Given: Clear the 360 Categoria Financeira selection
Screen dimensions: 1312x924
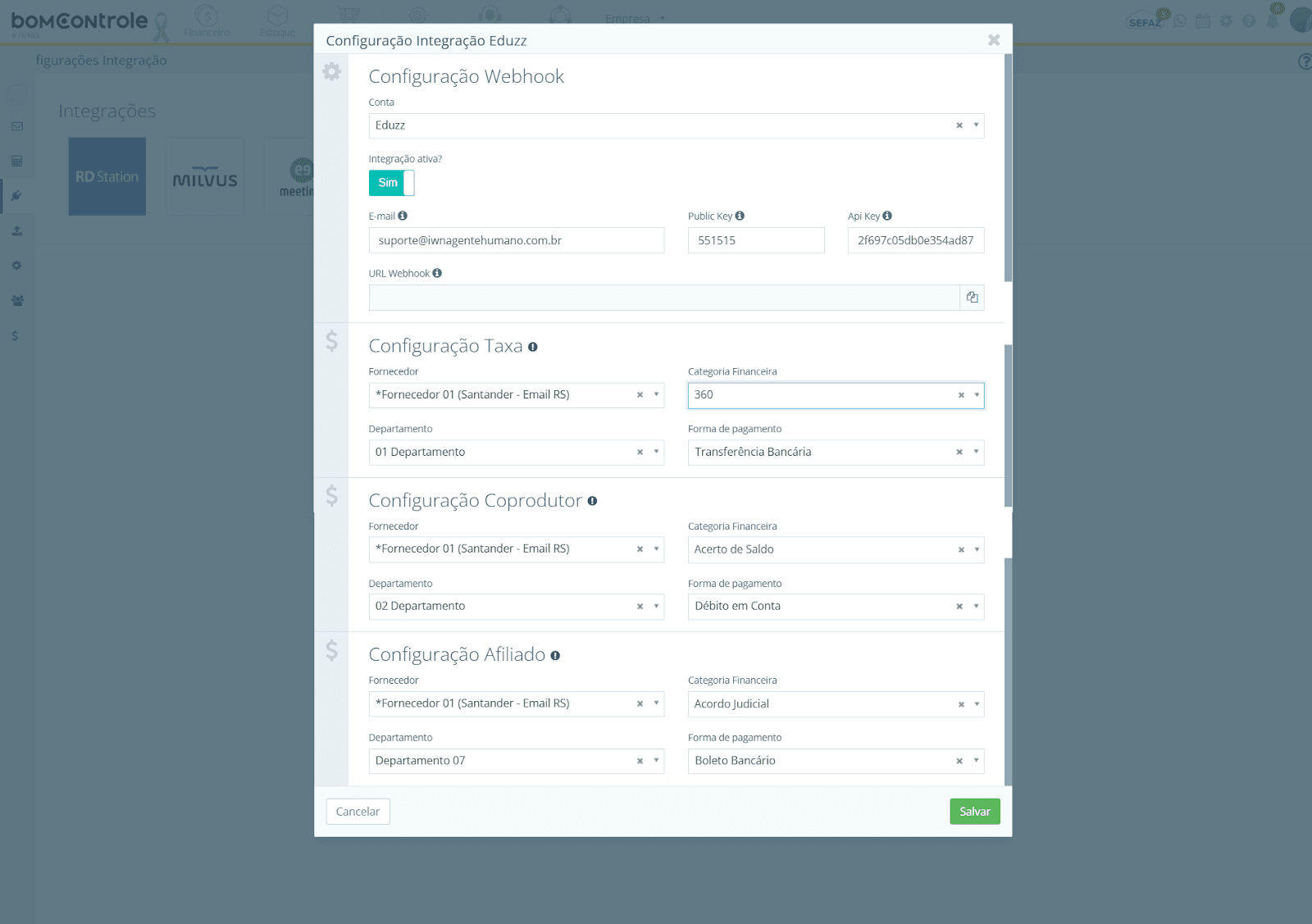Looking at the screenshot, I should (961, 395).
